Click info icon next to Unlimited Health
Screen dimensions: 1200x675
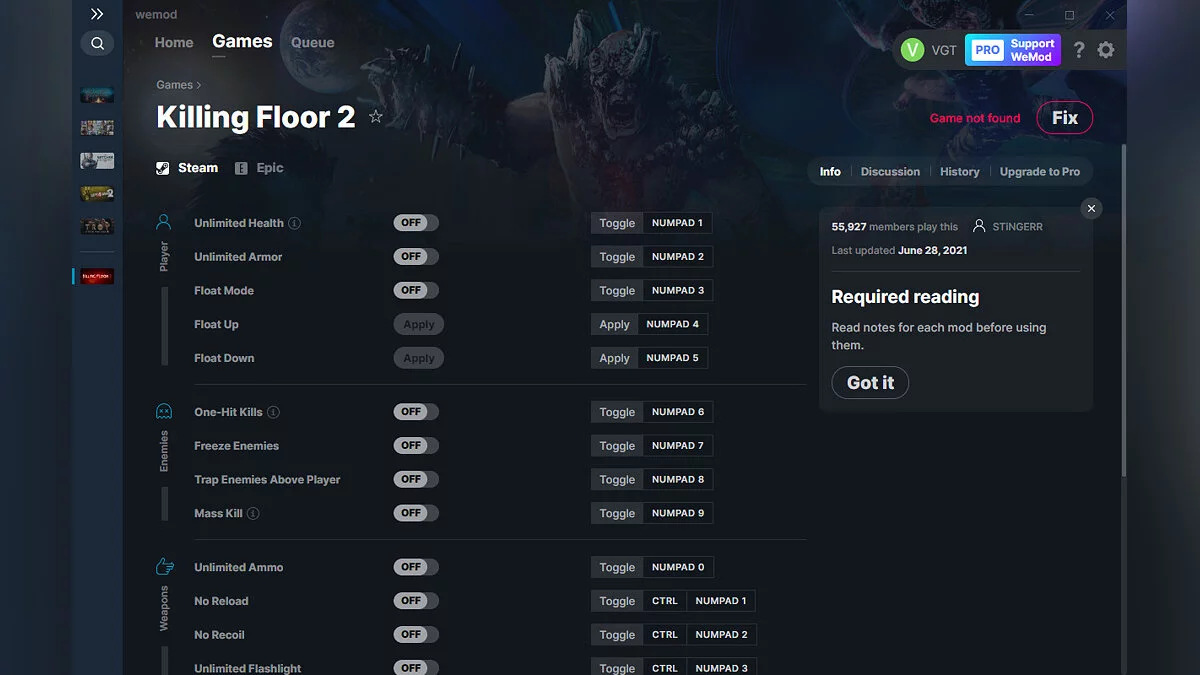pos(295,223)
